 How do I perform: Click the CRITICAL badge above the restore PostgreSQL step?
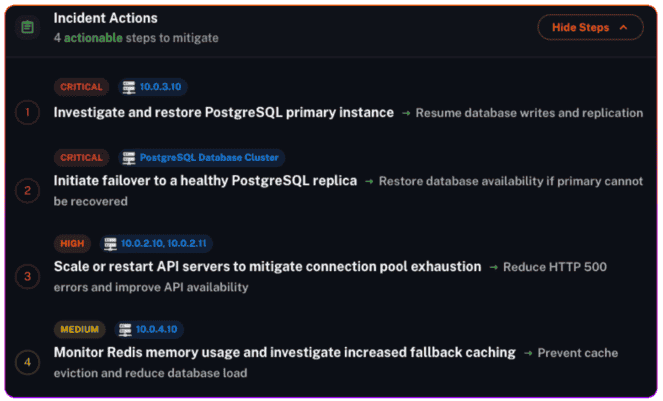click(81, 87)
